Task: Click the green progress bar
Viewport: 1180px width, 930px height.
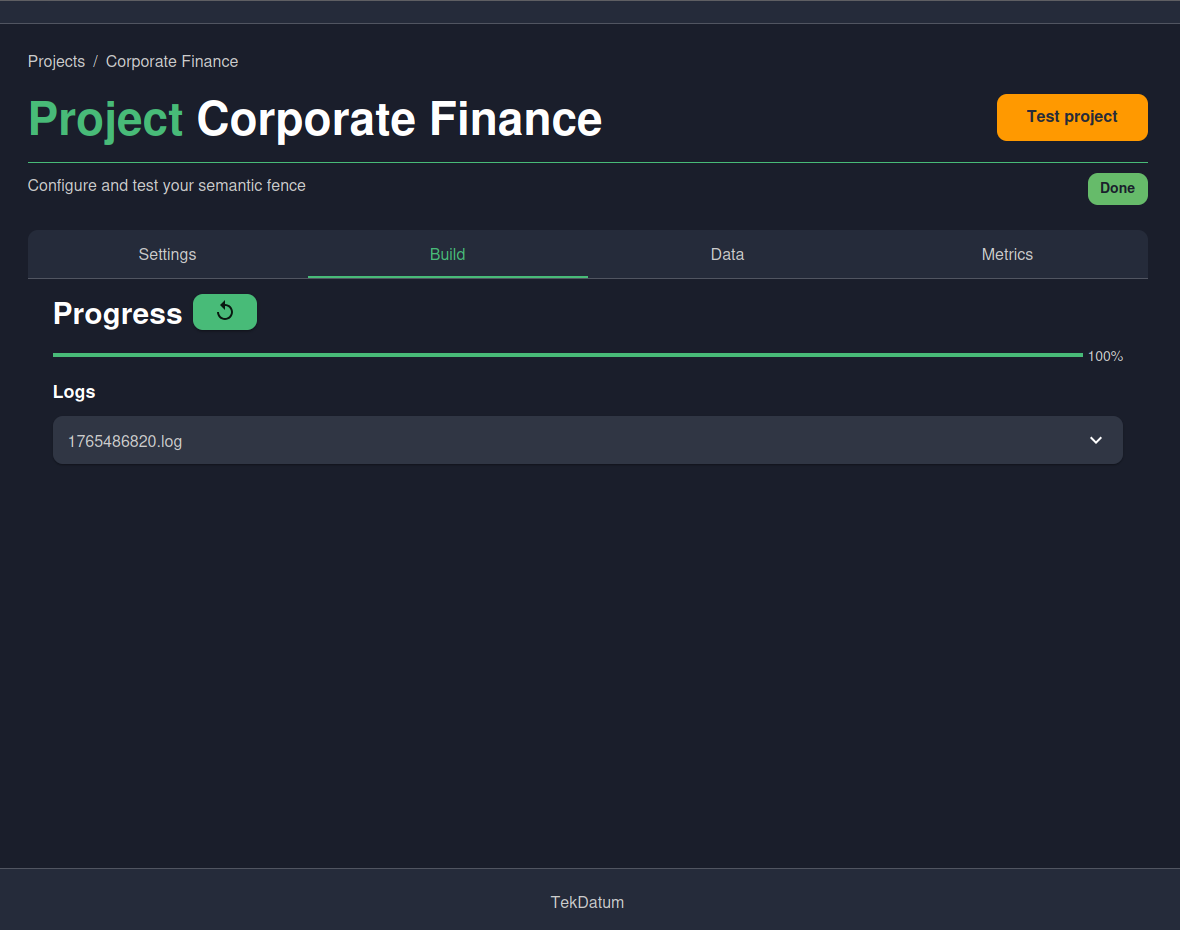Action: [x=567, y=354]
